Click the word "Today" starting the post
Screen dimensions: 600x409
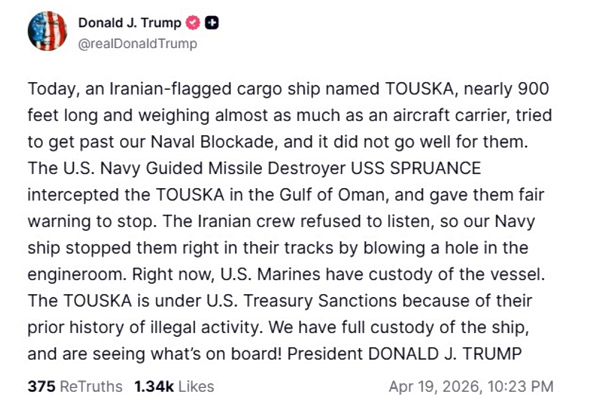(47, 87)
